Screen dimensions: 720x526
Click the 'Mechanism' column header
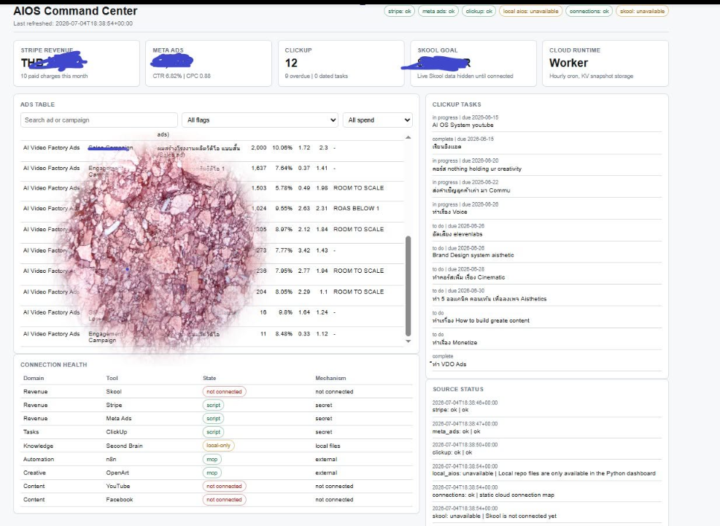331,378
